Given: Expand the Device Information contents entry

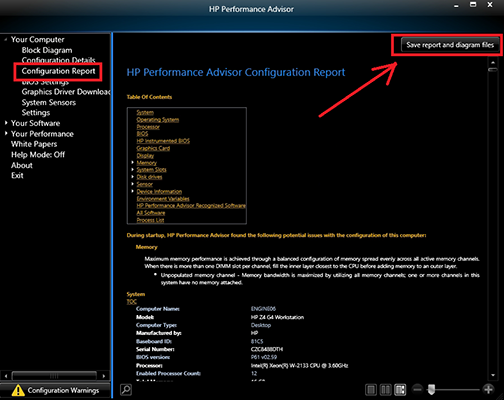Looking at the screenshot, I should click(133, 191).
